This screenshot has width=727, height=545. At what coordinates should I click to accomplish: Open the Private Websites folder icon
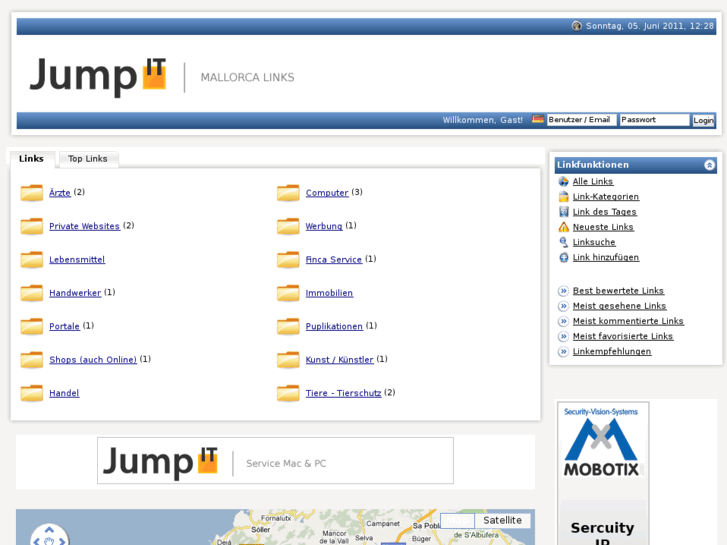pyautogui.click(x=32, y=226)
